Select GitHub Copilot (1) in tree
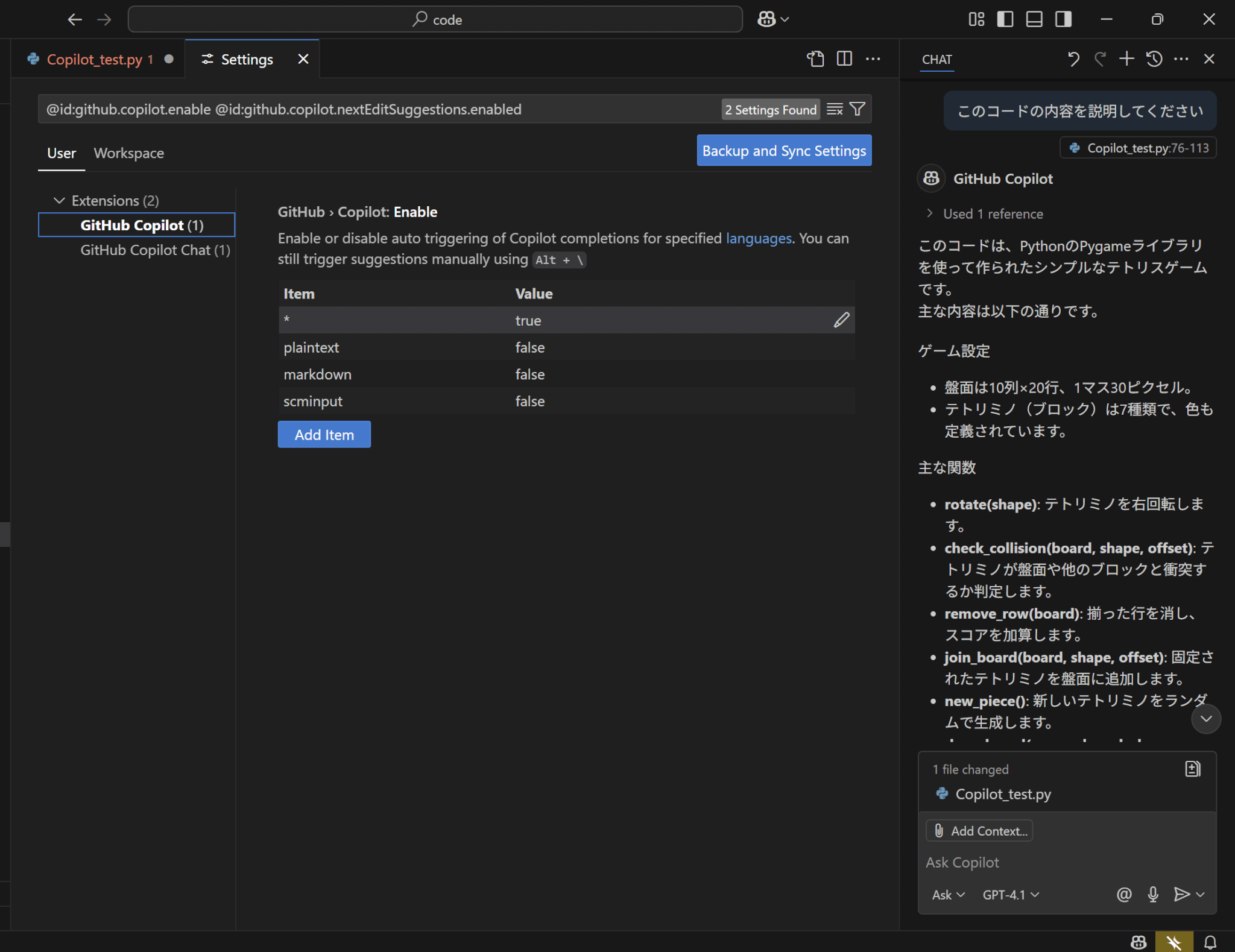The height and width of the screenshot is (952, 1235). pos(137,225)
